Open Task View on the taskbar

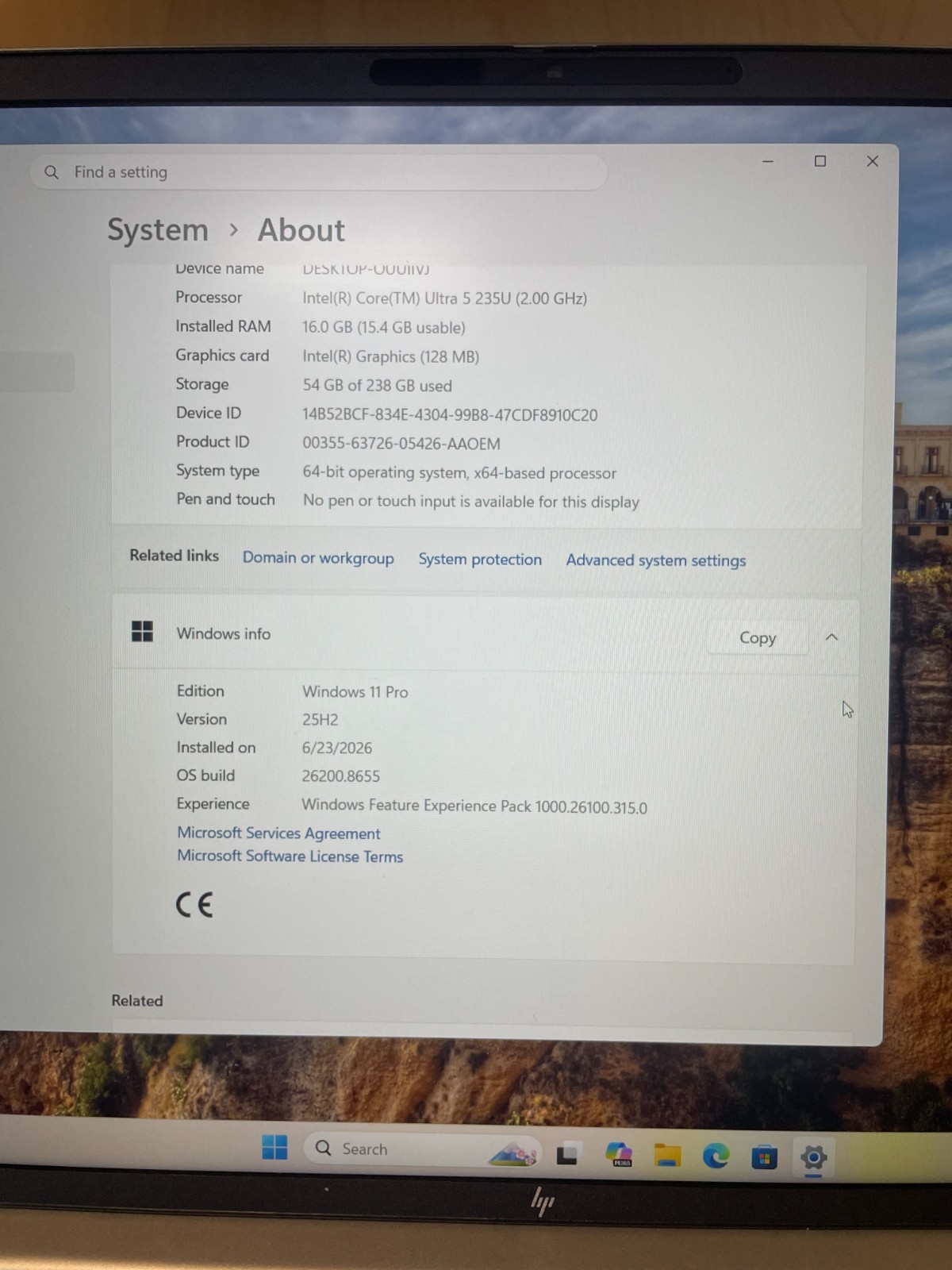568,1154
